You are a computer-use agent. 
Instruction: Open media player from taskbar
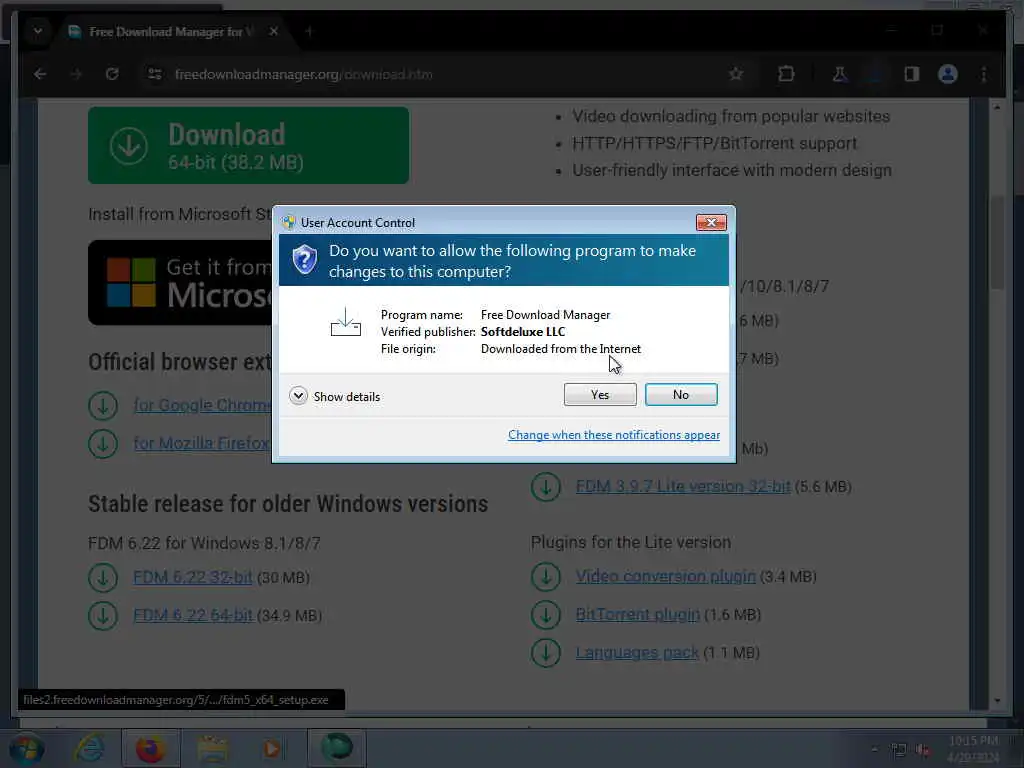272,749
